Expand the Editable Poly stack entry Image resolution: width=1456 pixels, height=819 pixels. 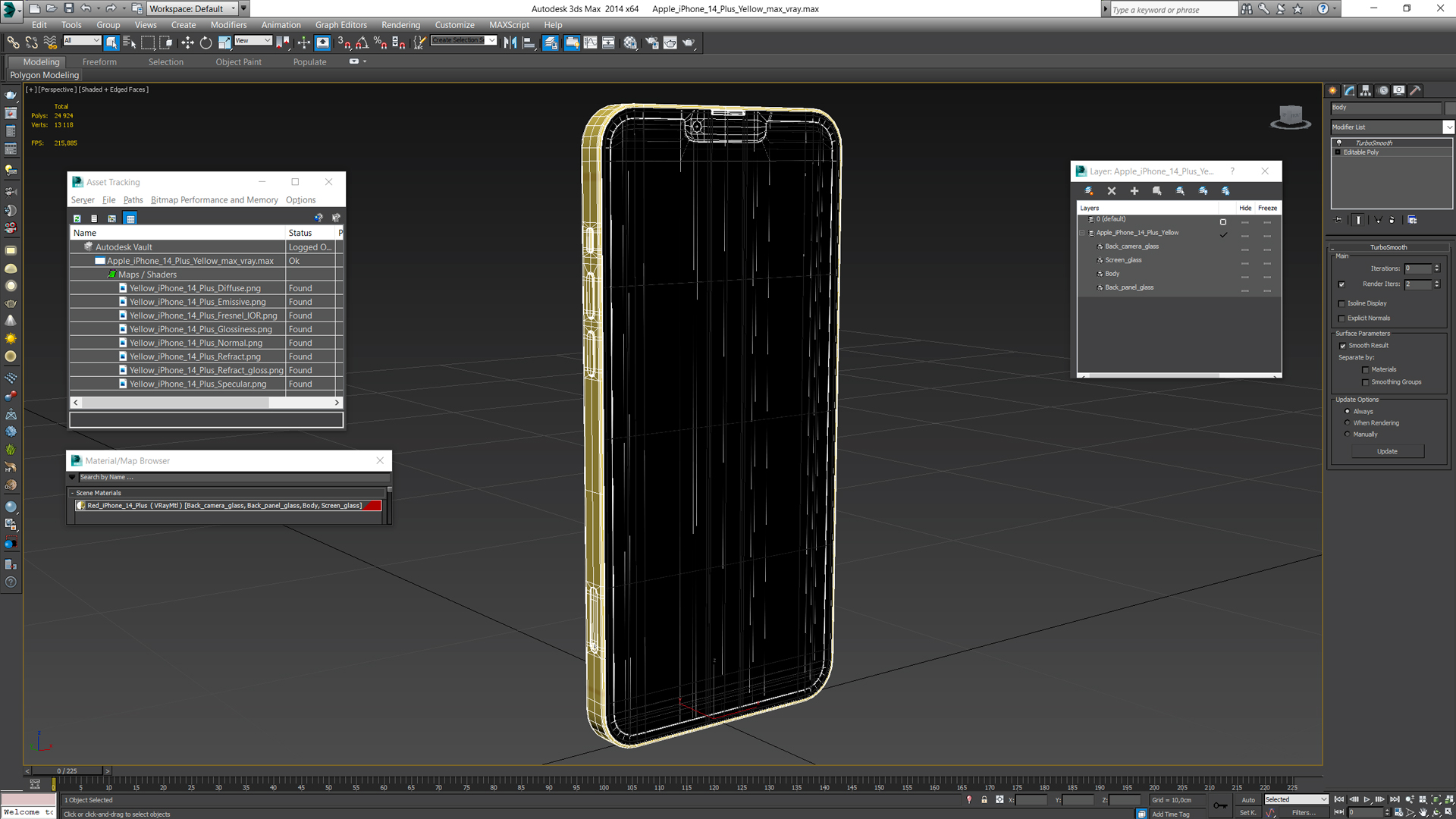pos(1338,152)
